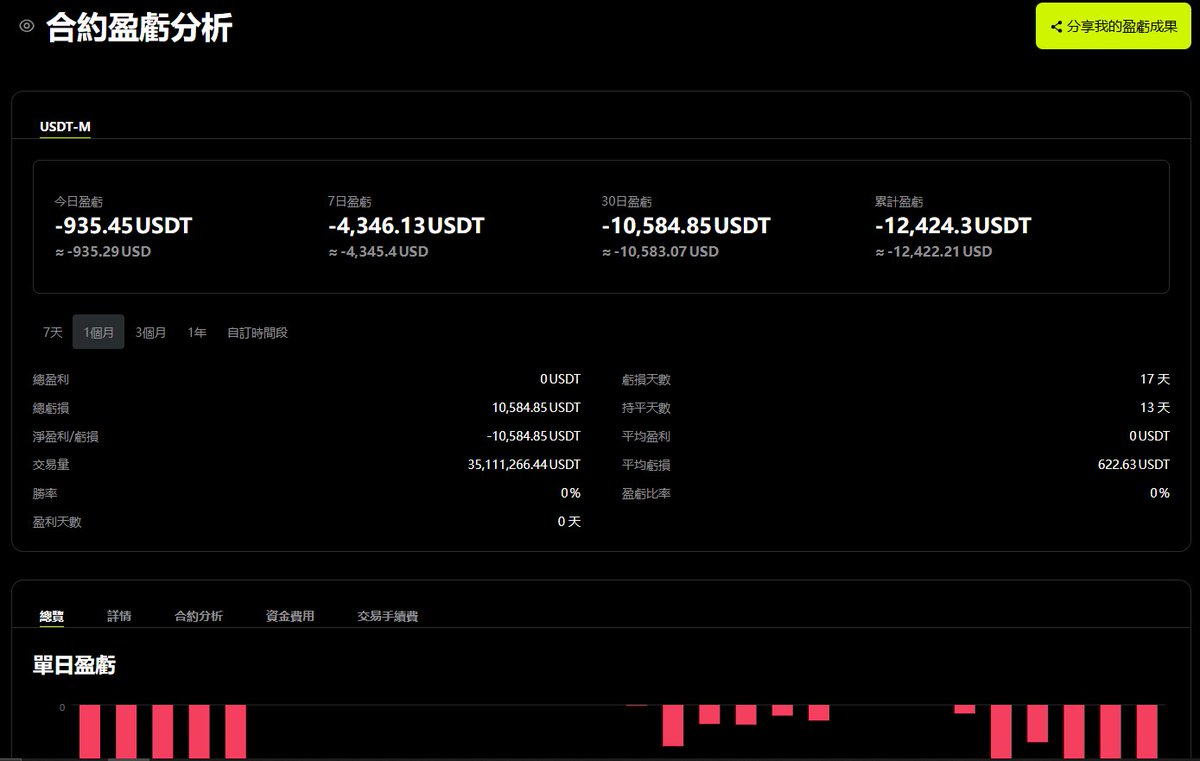Click the 交易量 row label

51,465
